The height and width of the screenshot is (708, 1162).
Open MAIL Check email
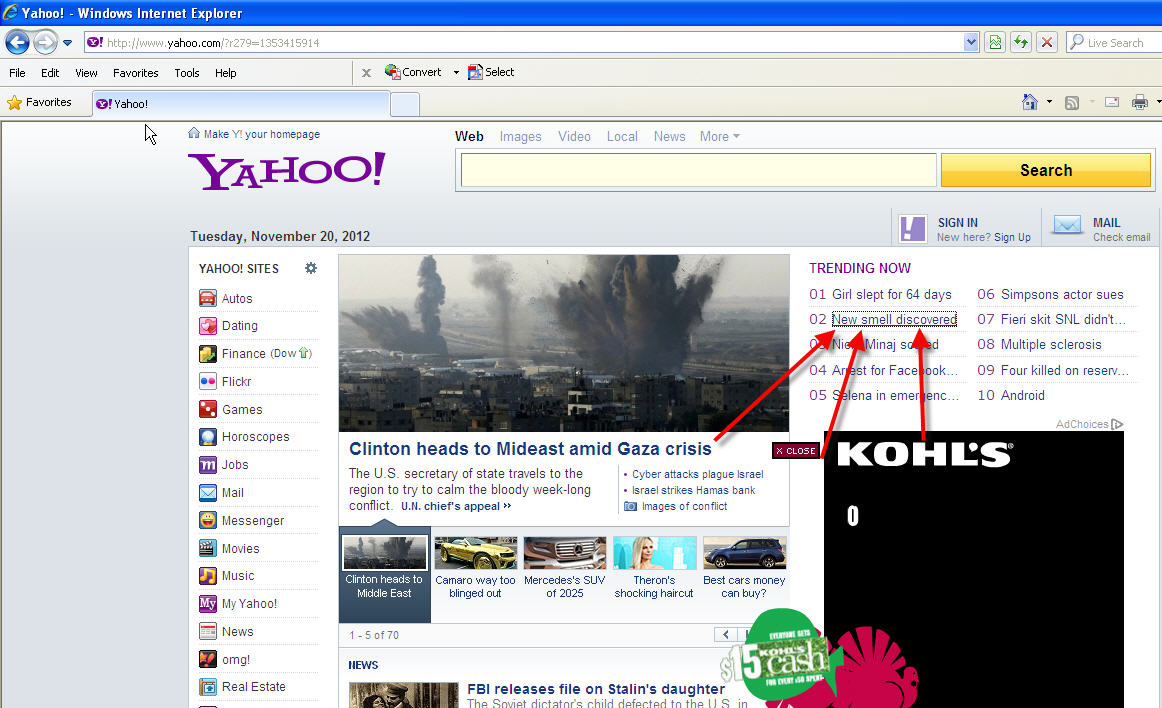click(x=1101, y=228)
